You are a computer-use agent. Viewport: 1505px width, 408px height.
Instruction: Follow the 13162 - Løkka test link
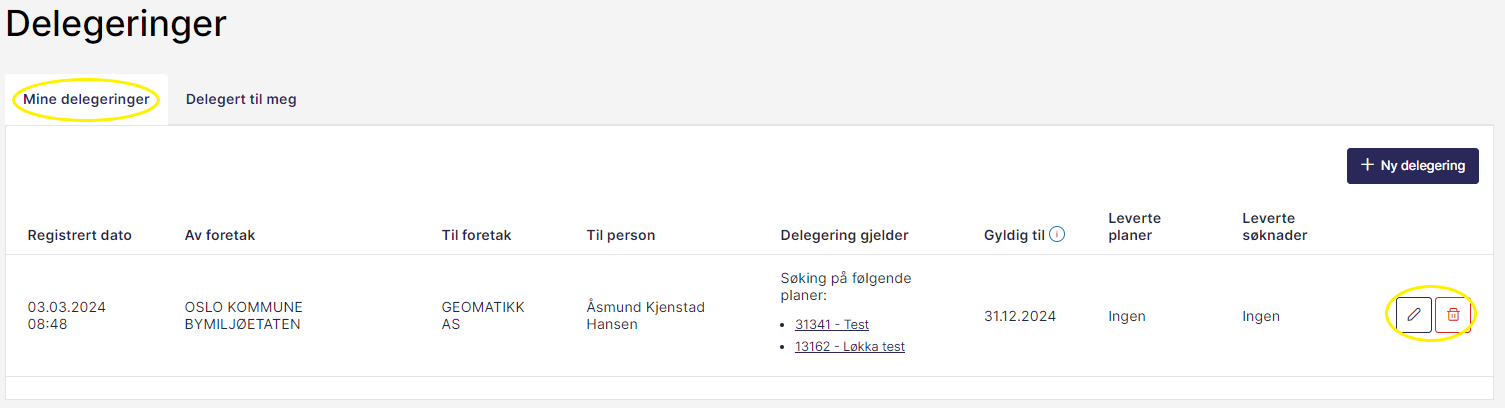click(850, 347)
